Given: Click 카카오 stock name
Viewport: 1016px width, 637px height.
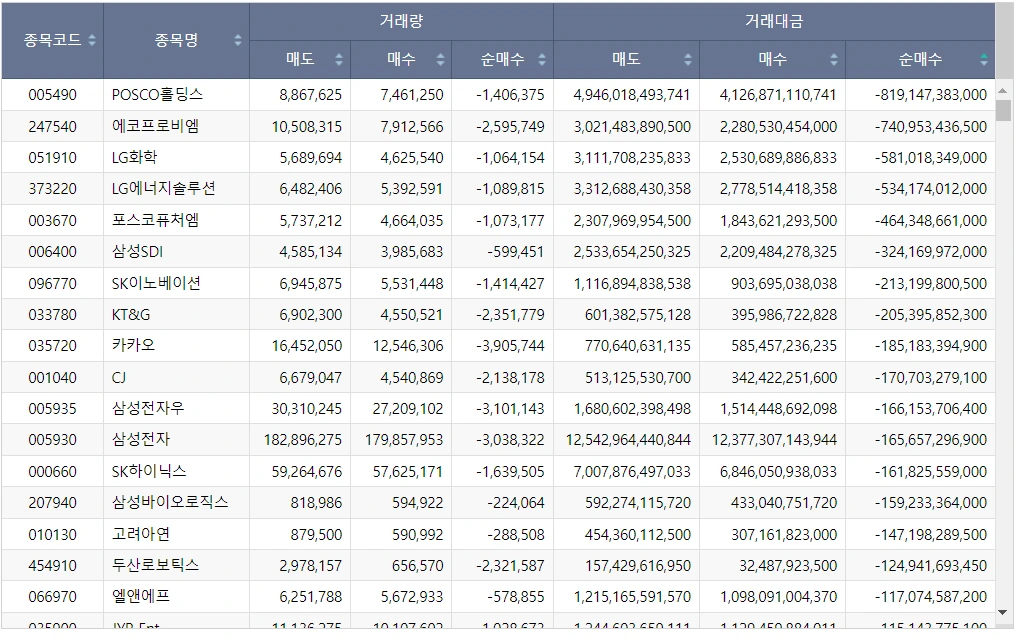Looking at the screenshot, I should [133, 345].
